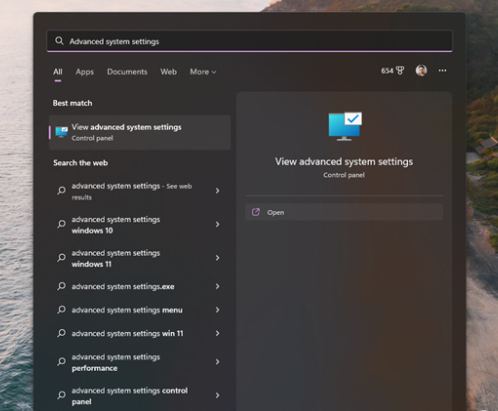Expand arrow for 'advanced system settings performance'

tap(217, 362)
